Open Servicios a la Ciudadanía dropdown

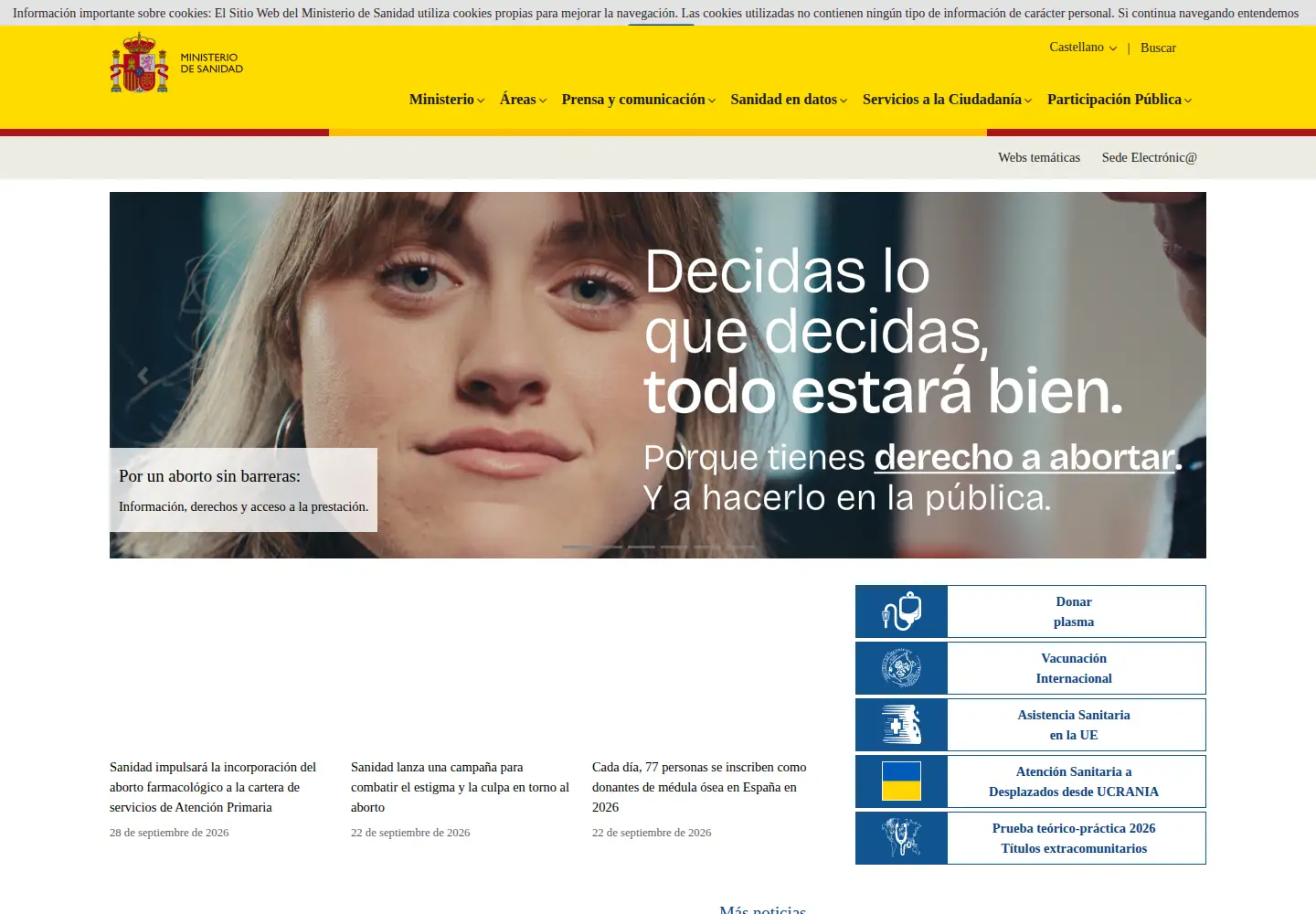pyautogui.click(x=948, y=100)
